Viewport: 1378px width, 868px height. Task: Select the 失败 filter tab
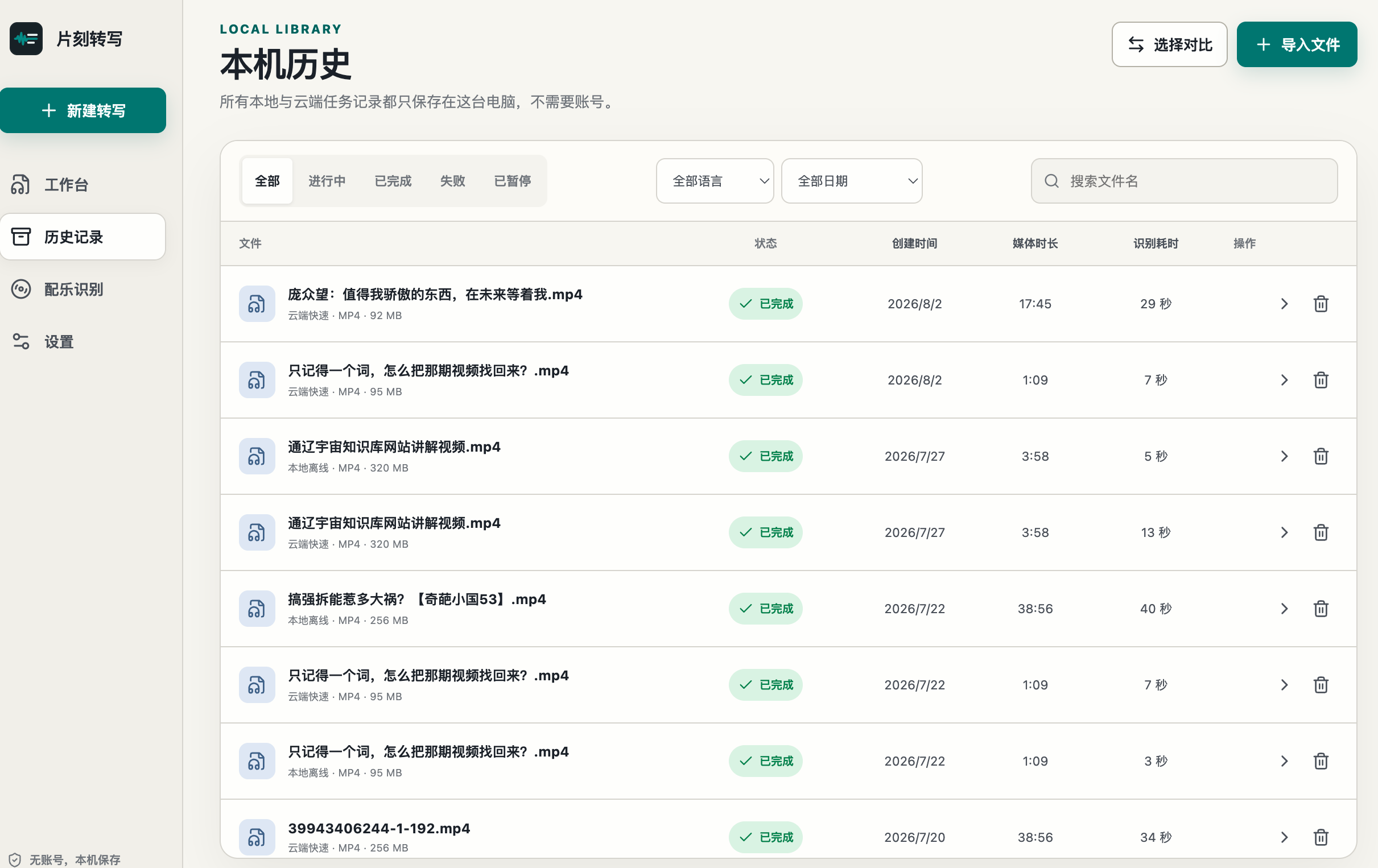452,181
